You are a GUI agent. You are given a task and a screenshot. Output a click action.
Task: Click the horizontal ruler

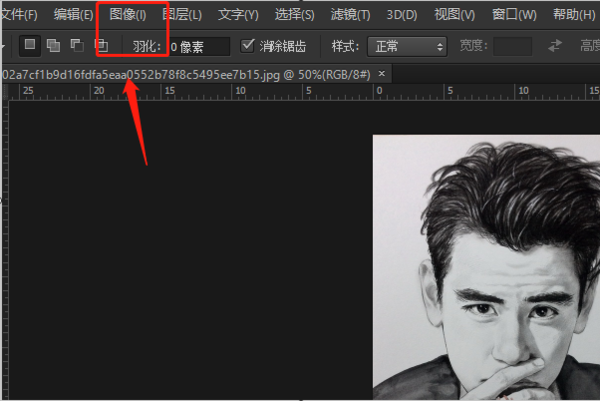click(304, 92)
